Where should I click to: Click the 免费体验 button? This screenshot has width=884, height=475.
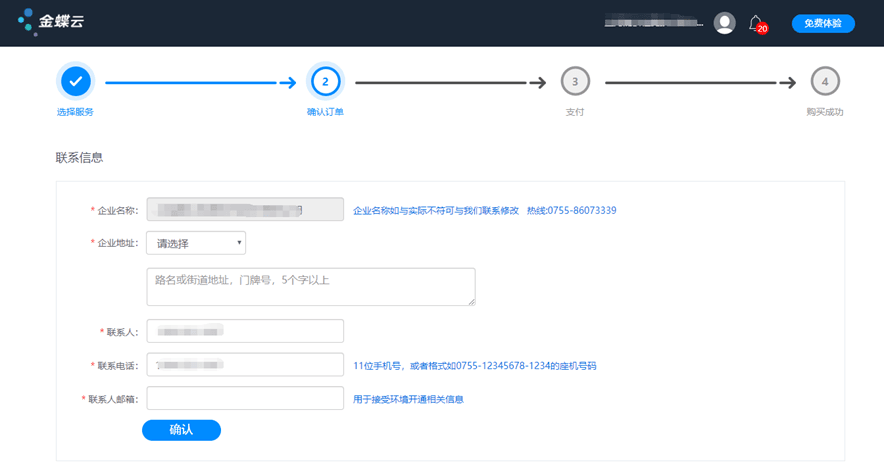click(x=823, y=23)
